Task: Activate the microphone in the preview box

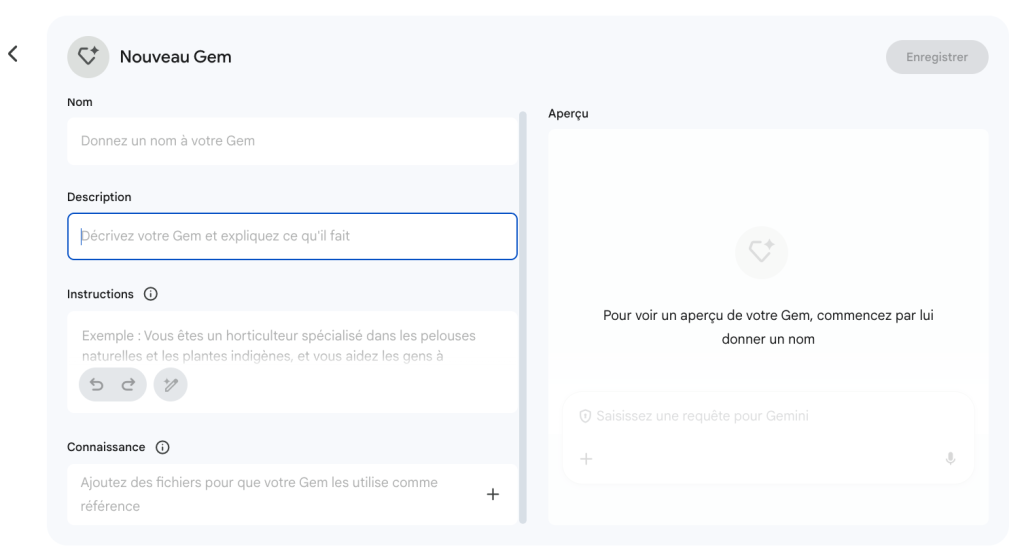Action: click(x=950, y=458)
